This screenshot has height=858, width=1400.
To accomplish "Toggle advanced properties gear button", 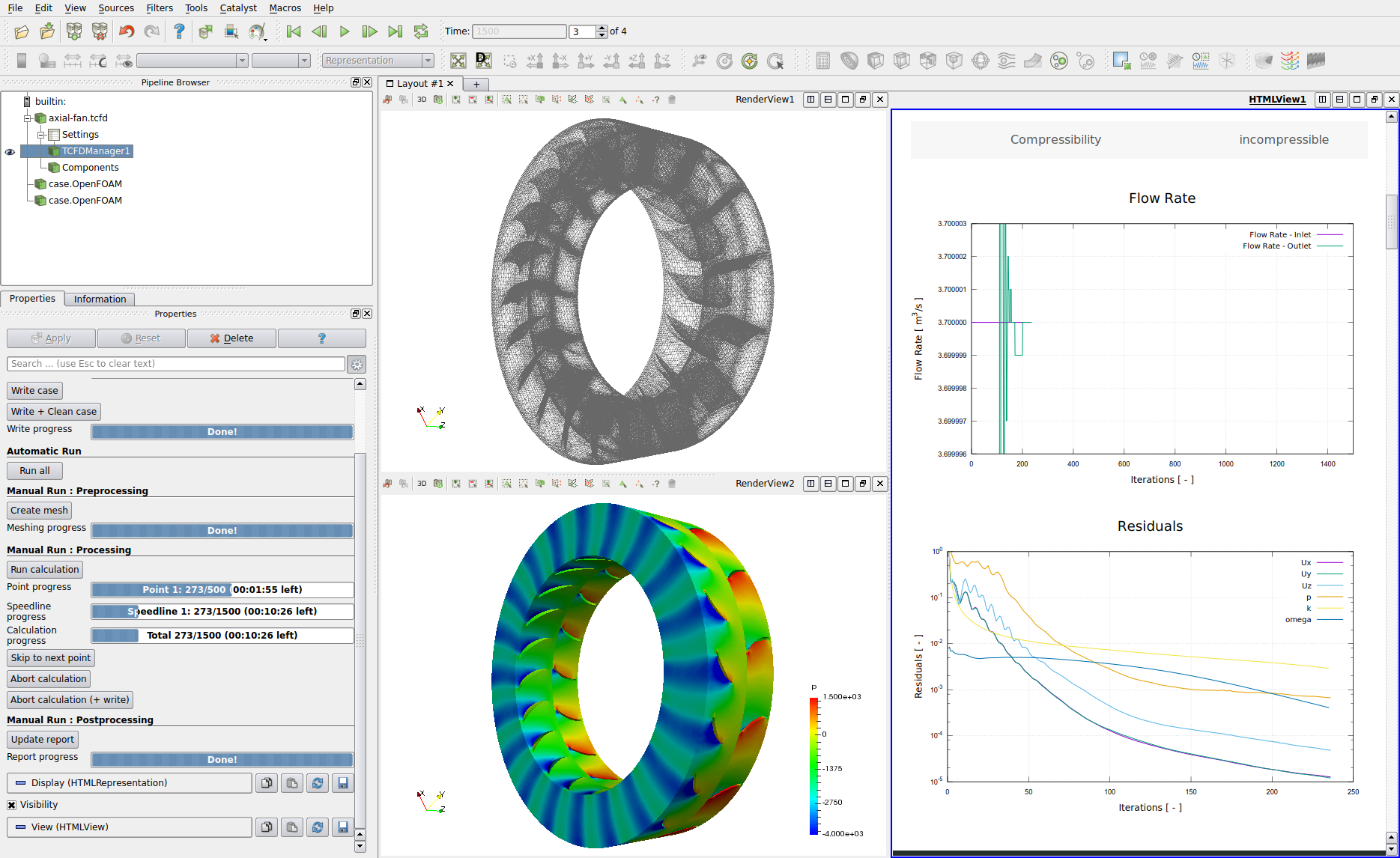I will (x=357, y=365).
